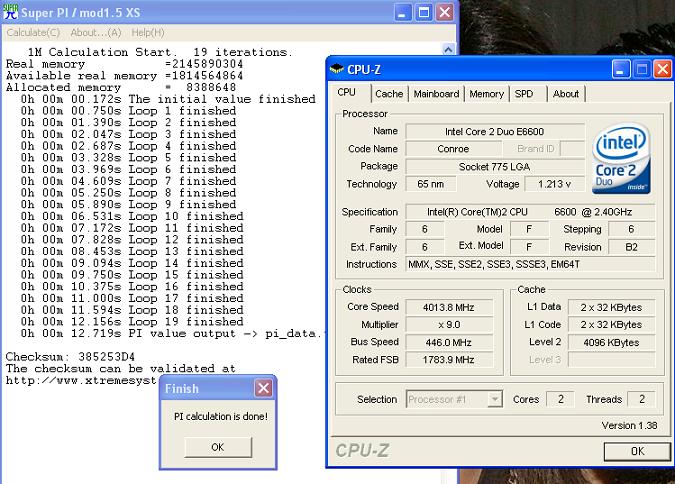The image size is (675, 484).
Task: Open the Help(H) menu in Super PI
Action: point(148,33)
